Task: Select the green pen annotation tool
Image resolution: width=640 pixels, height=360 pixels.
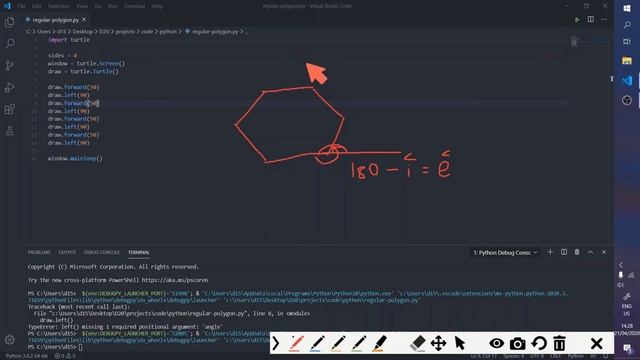Action: coord(359,343)
